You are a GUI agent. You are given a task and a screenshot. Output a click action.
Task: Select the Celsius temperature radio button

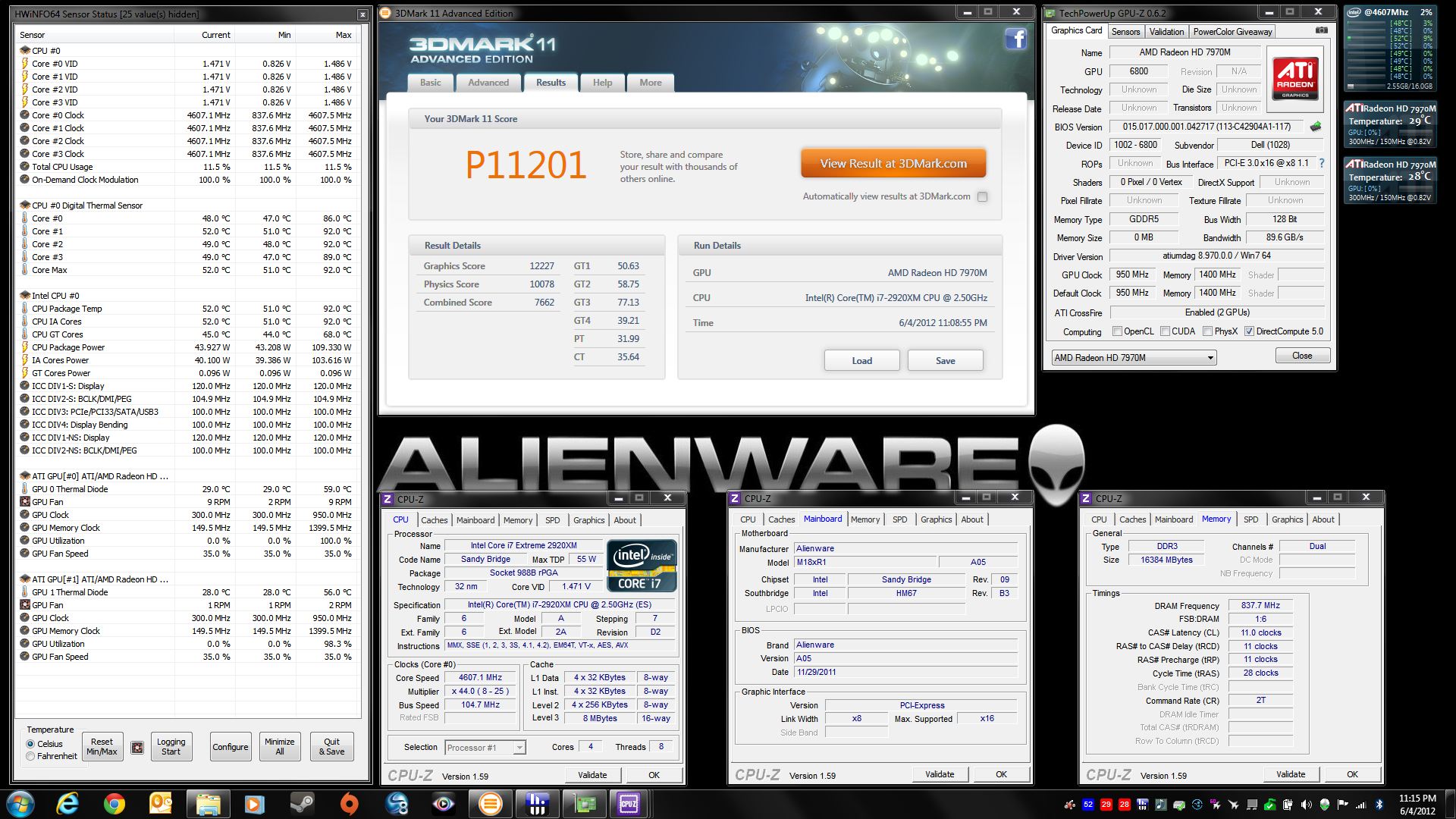pyautogui.click(x=31, y=744)
